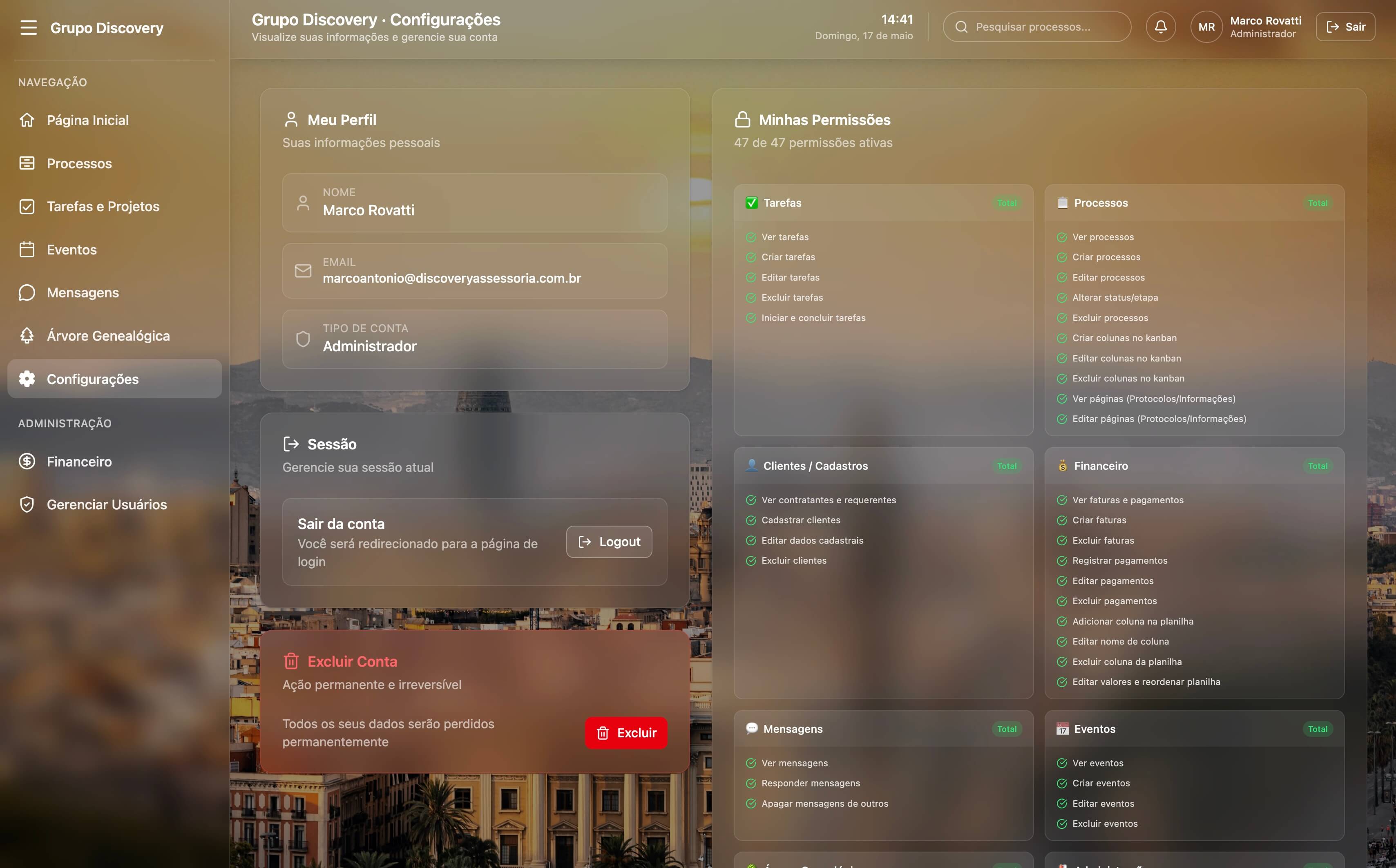Toggle the hamburger sidebar menu
This screenshot has width=1396, height=868.
click(x=28, y=27)
